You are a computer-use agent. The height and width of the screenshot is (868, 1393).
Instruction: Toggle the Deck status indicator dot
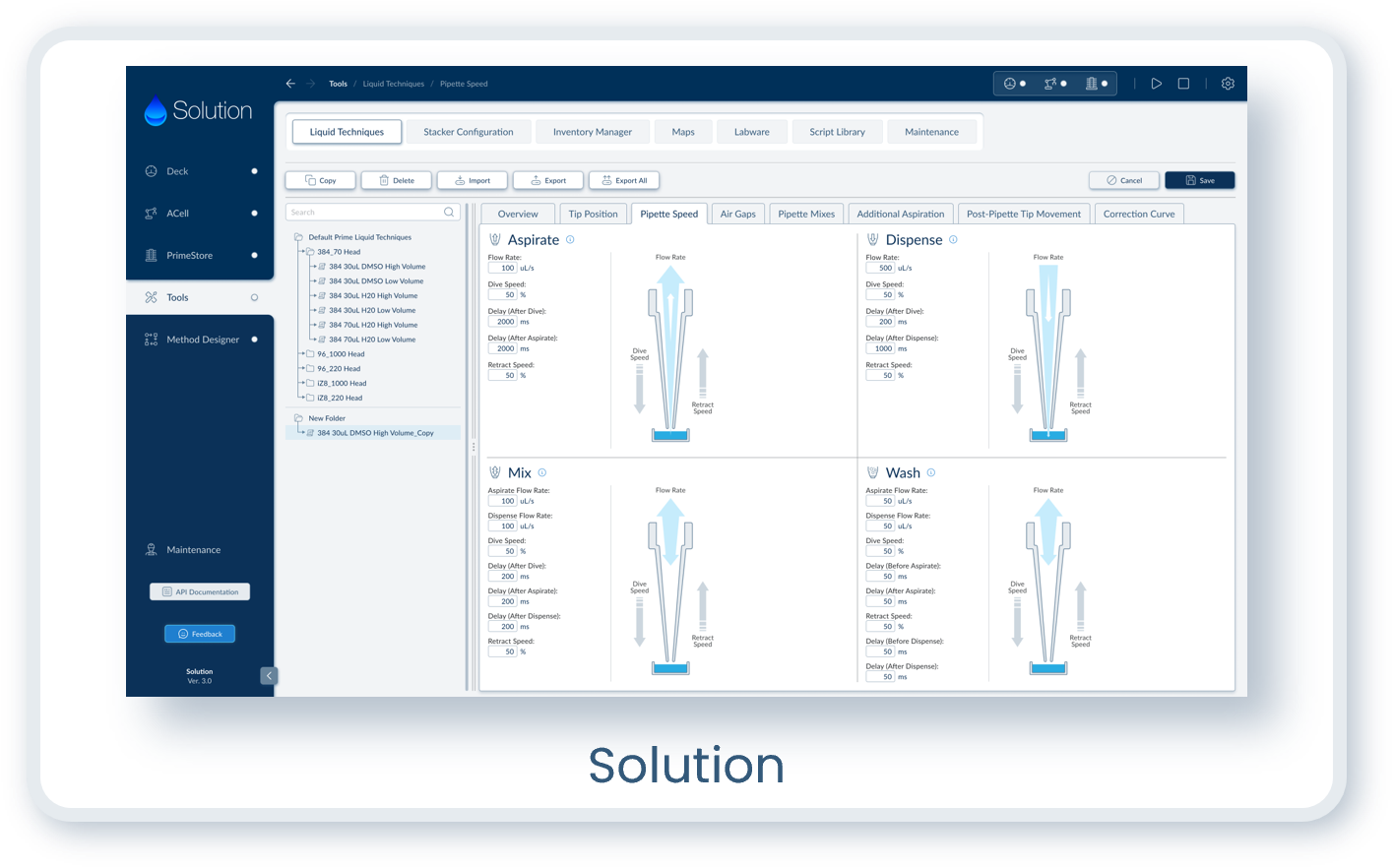coord(254,171)
